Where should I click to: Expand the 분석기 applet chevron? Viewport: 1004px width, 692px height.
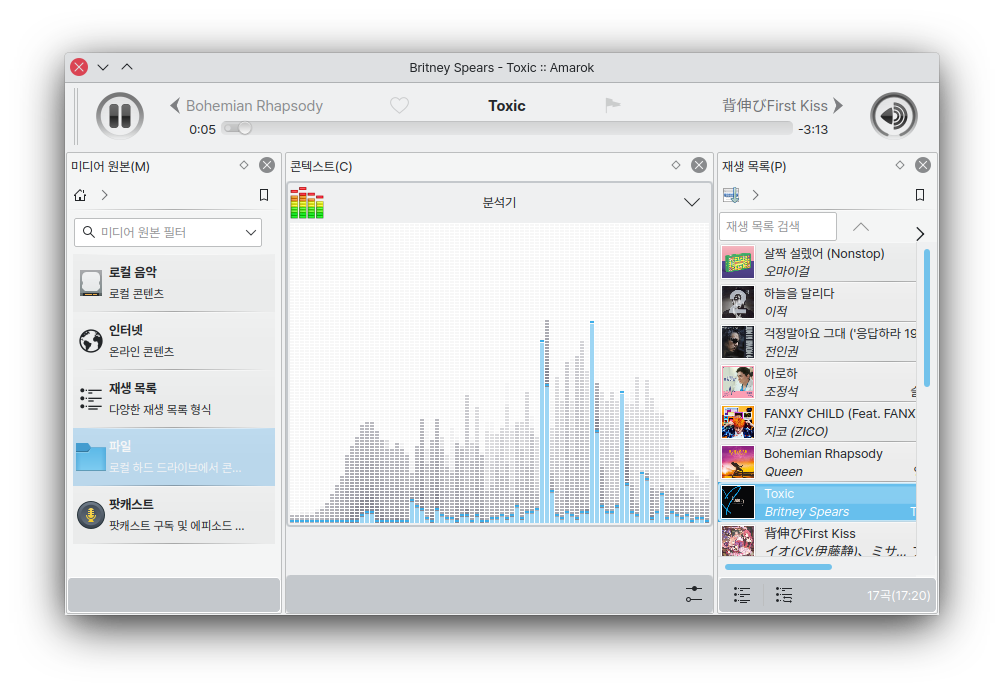coord(692,202)
